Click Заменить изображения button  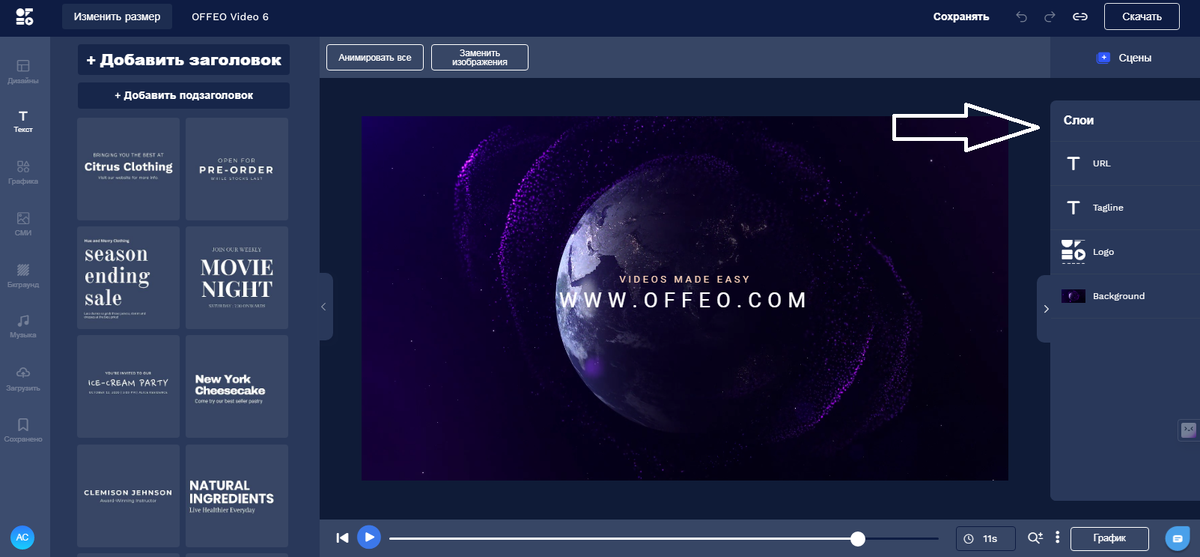pyautogui.click(x=480, y=58)
